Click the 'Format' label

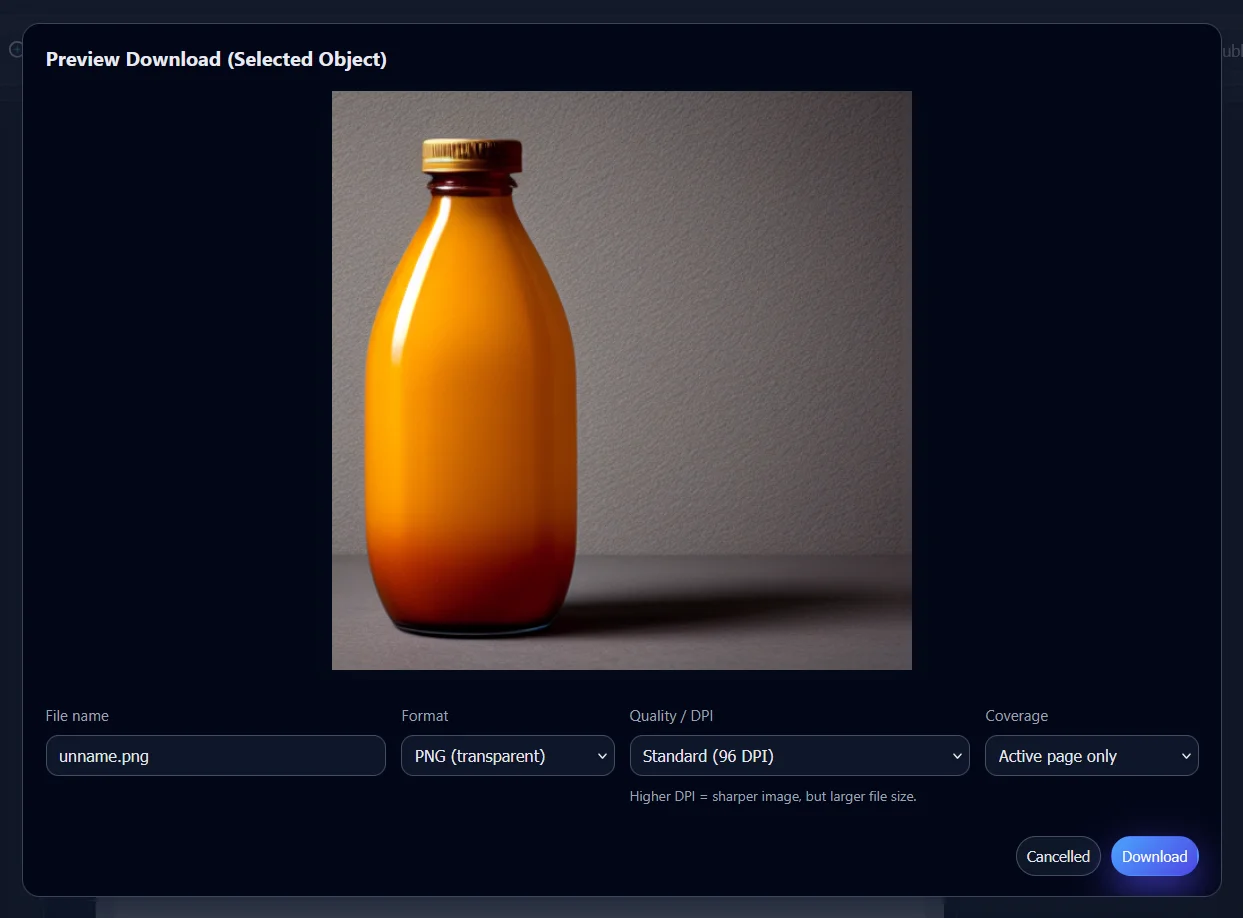click(425, 716)
